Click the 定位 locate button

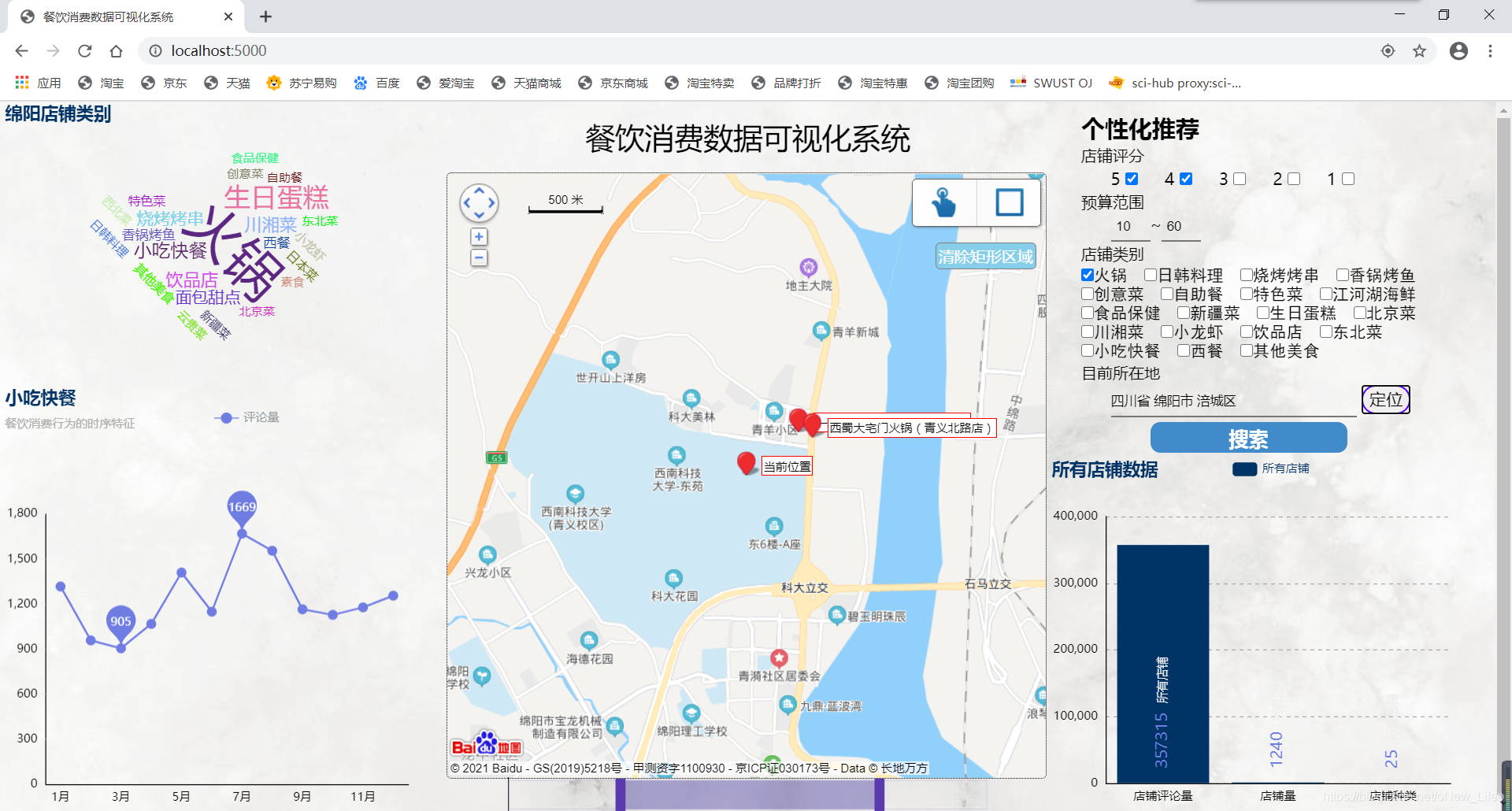pyautogui.click(x=1386, y=399)
